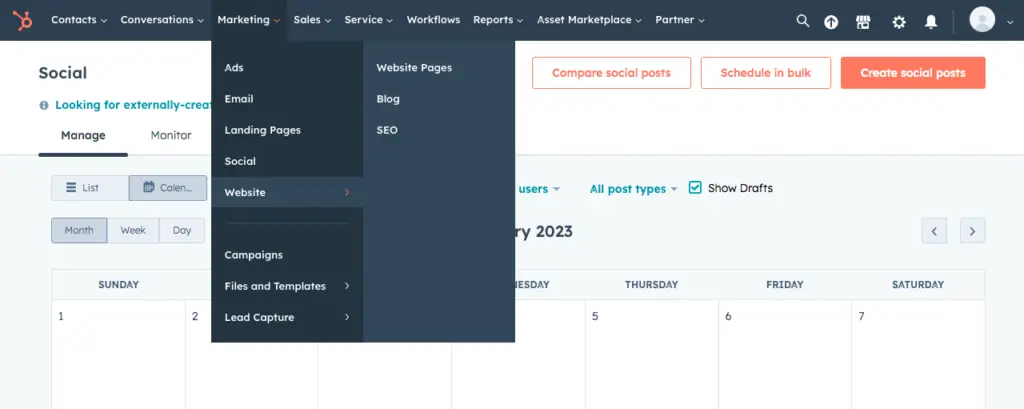Select the Saturday 7 calendar cell

(x=918, y=354)
